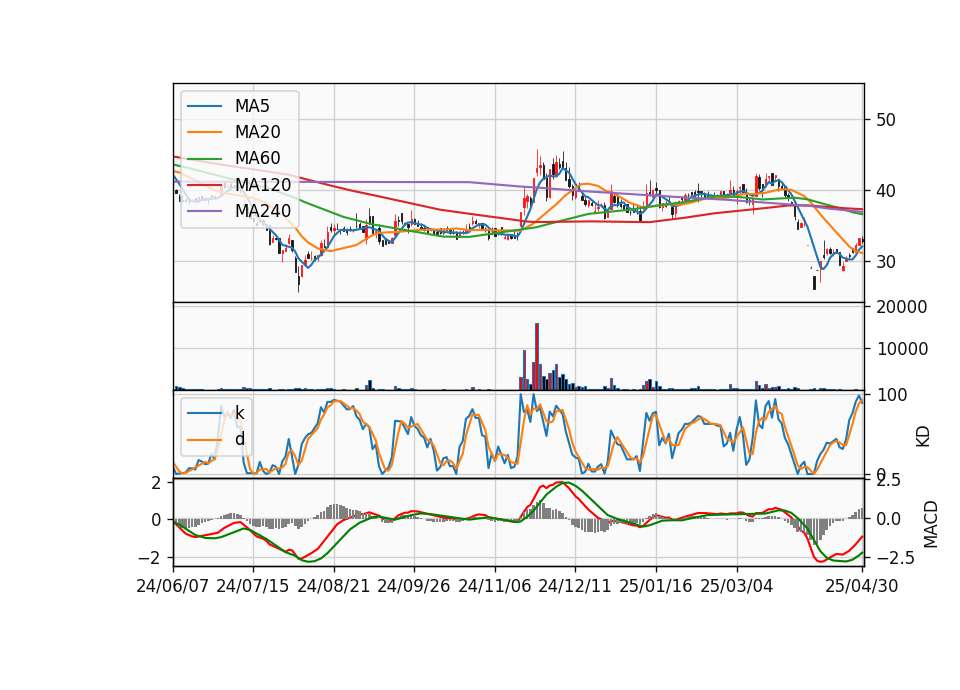Click the MA5 legend label
960x690 pixels.
[252, 106]
